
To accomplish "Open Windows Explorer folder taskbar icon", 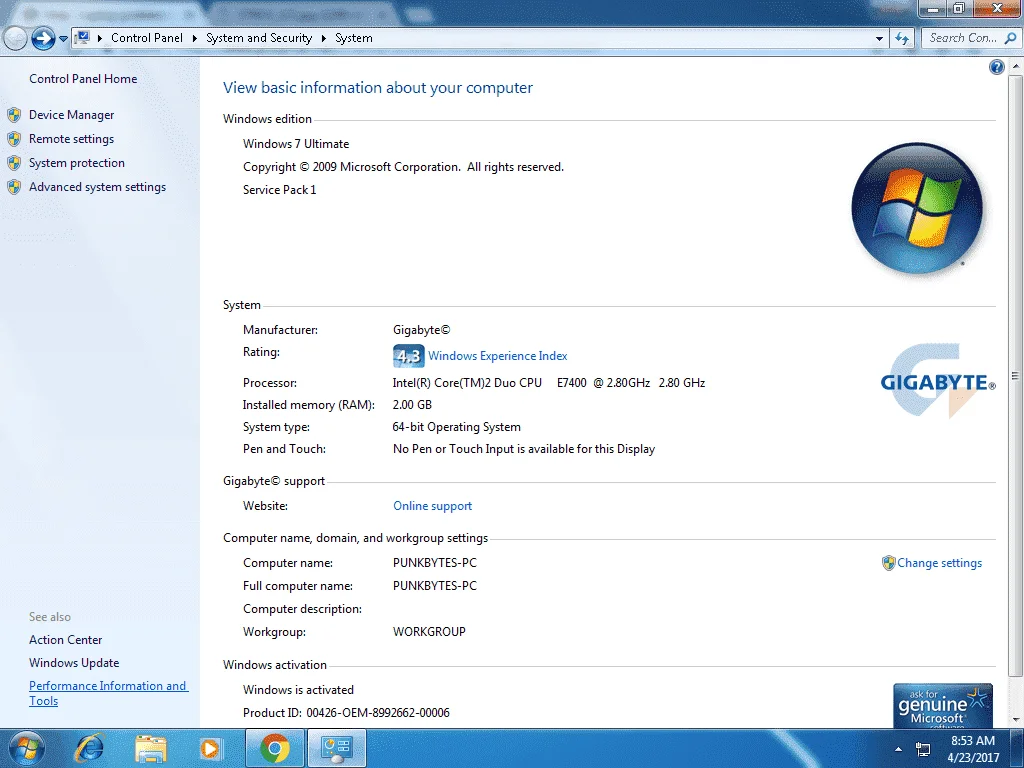I will [151, 748].
